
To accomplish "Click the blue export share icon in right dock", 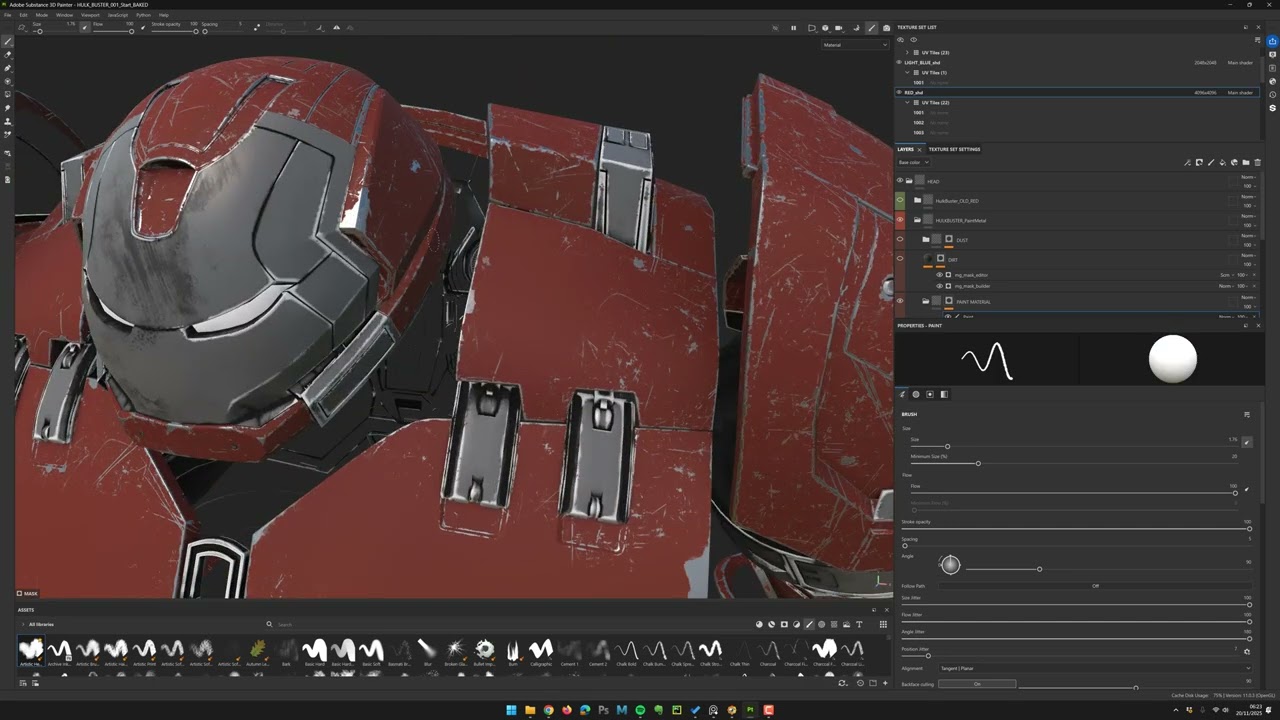I will 1272,42.
